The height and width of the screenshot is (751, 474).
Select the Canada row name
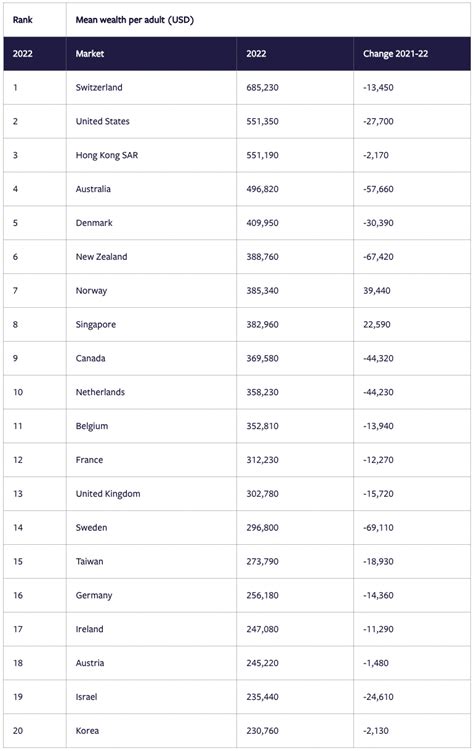[x=90, y=358]
